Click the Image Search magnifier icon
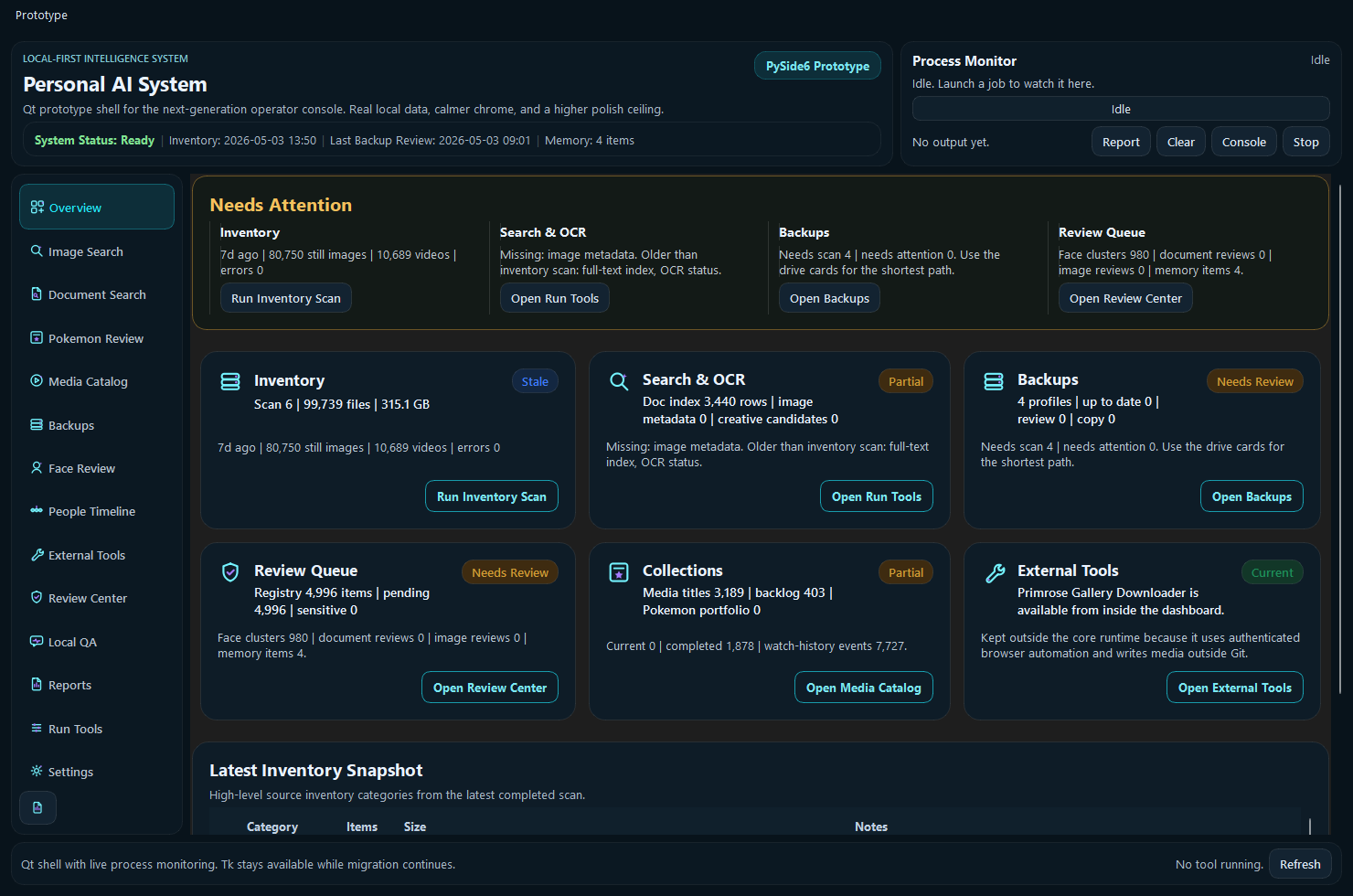The height and width of the screenshot is (896, 1353). point(37,251)
